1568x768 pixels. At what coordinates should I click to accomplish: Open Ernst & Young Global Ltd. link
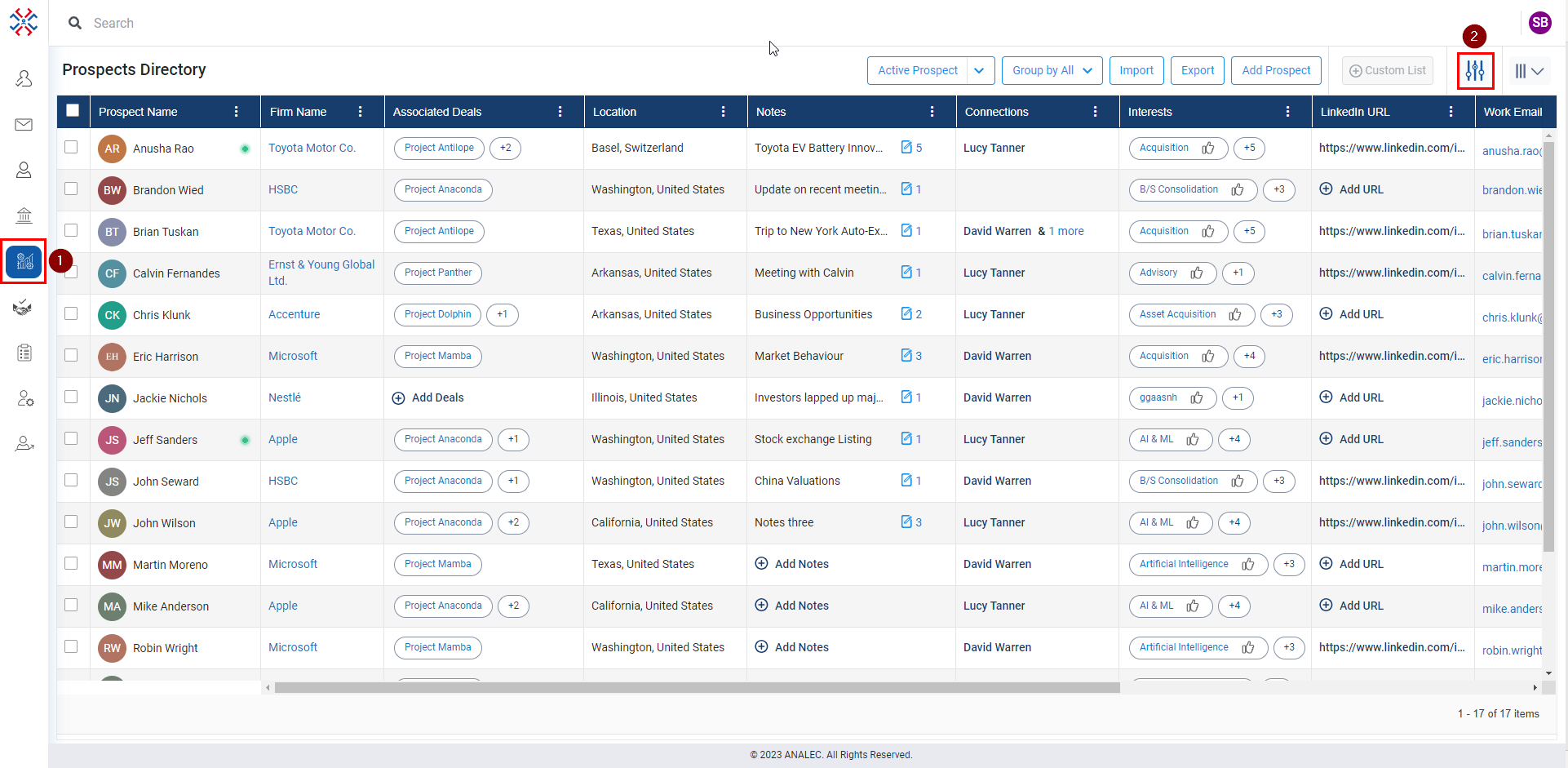pos(321,273)
